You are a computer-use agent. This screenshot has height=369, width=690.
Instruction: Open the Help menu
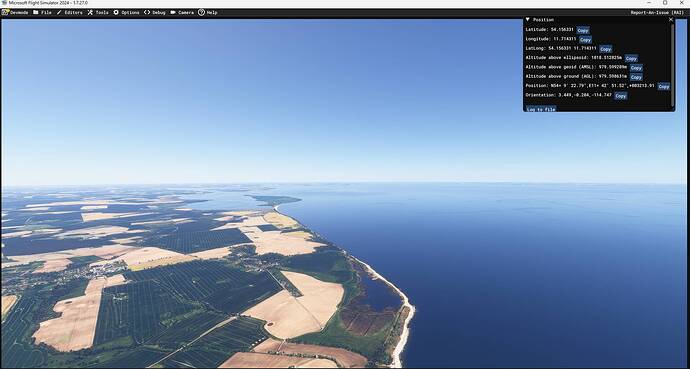[208, 13]
